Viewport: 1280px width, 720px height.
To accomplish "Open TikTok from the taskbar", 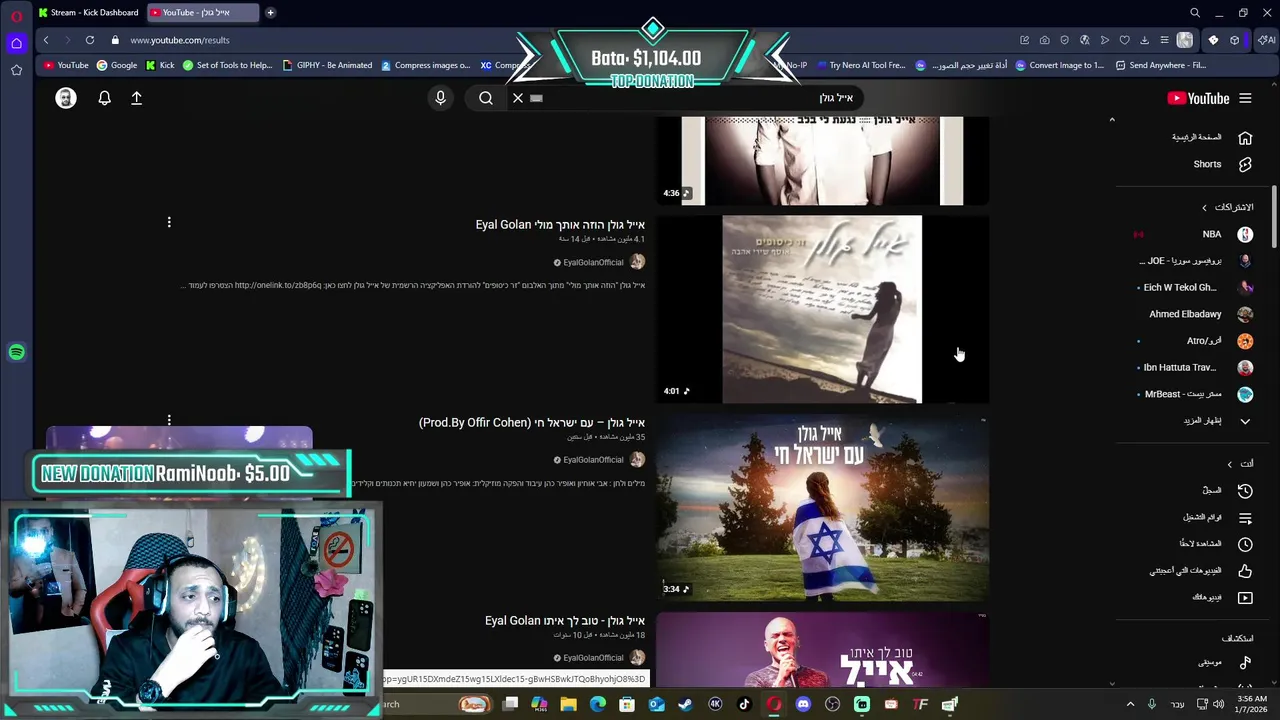I will 744,704.
